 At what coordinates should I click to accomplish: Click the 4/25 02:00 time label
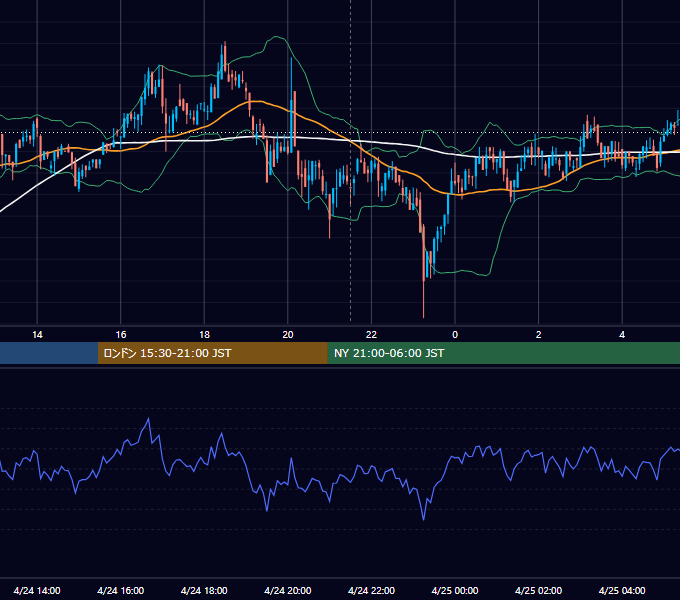[538, 590]
